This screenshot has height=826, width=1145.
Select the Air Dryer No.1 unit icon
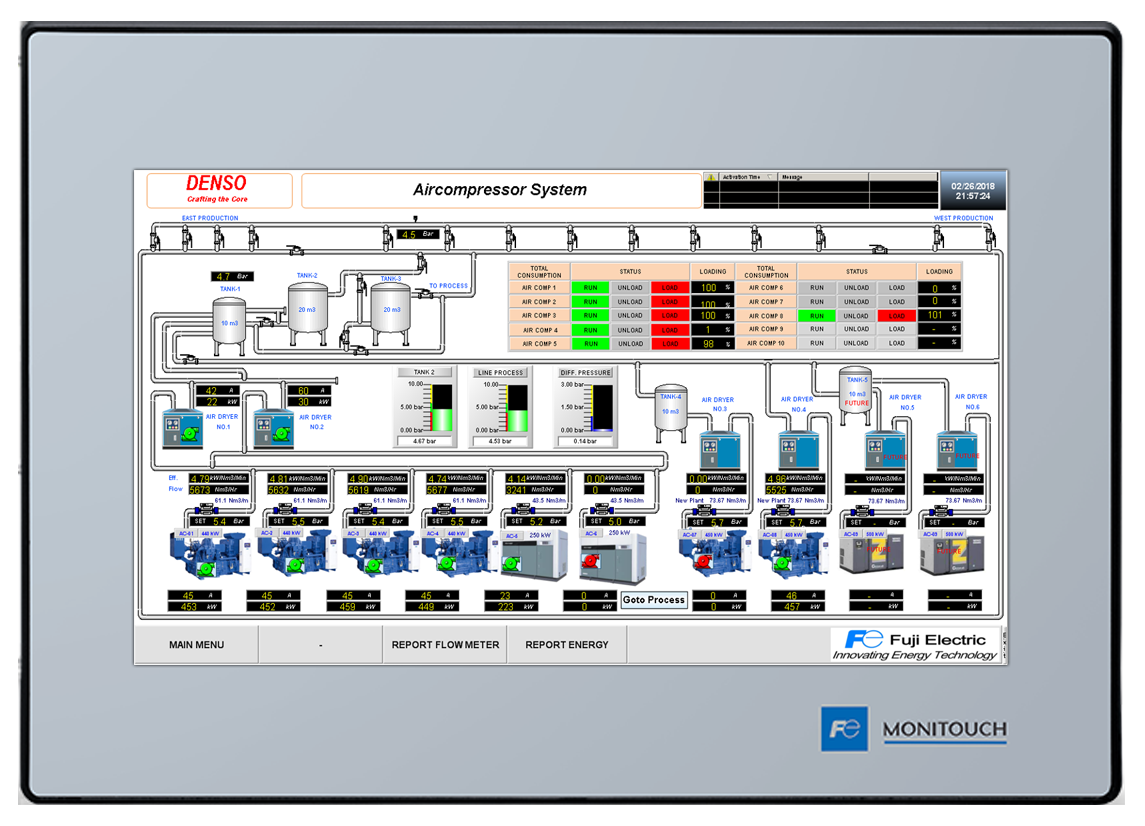pos(183,427)
